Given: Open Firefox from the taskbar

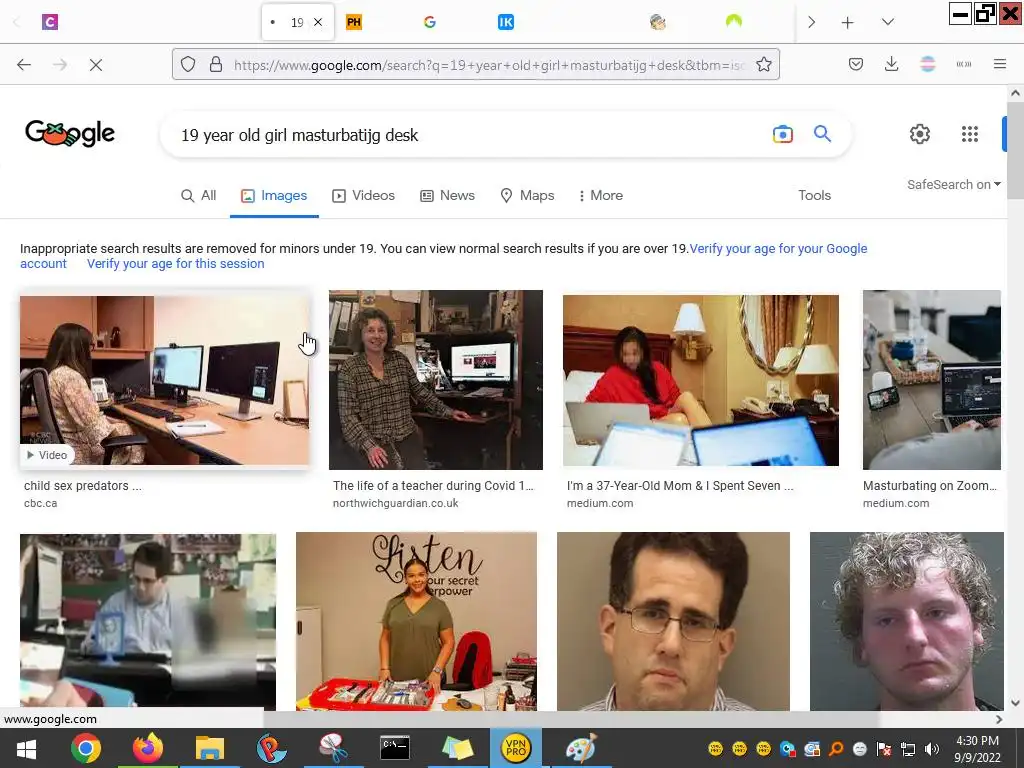Looking at the screenshot, I should 148,748.
